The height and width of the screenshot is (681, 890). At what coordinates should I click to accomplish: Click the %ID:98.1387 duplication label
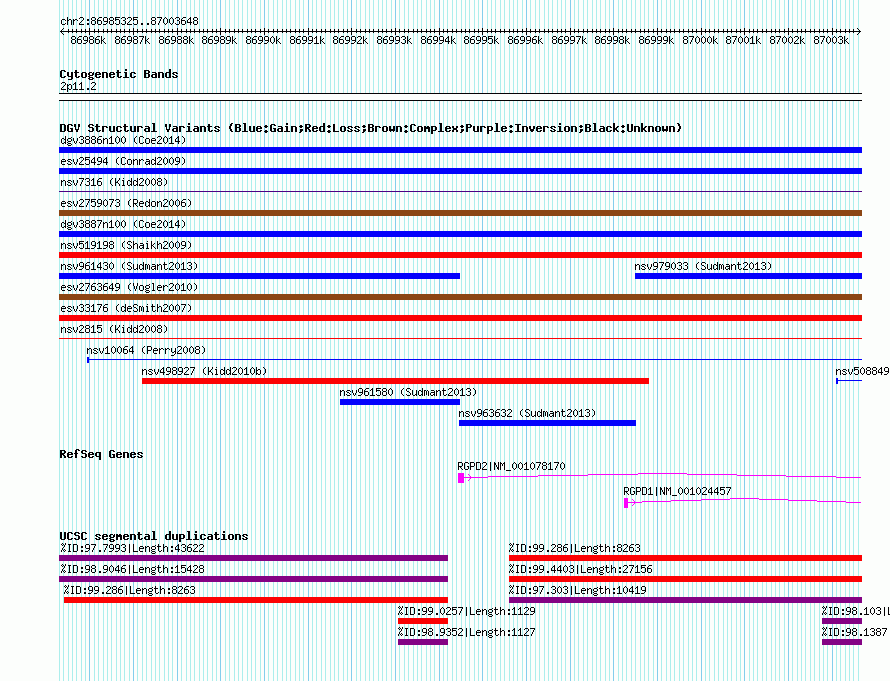[854, 632]
